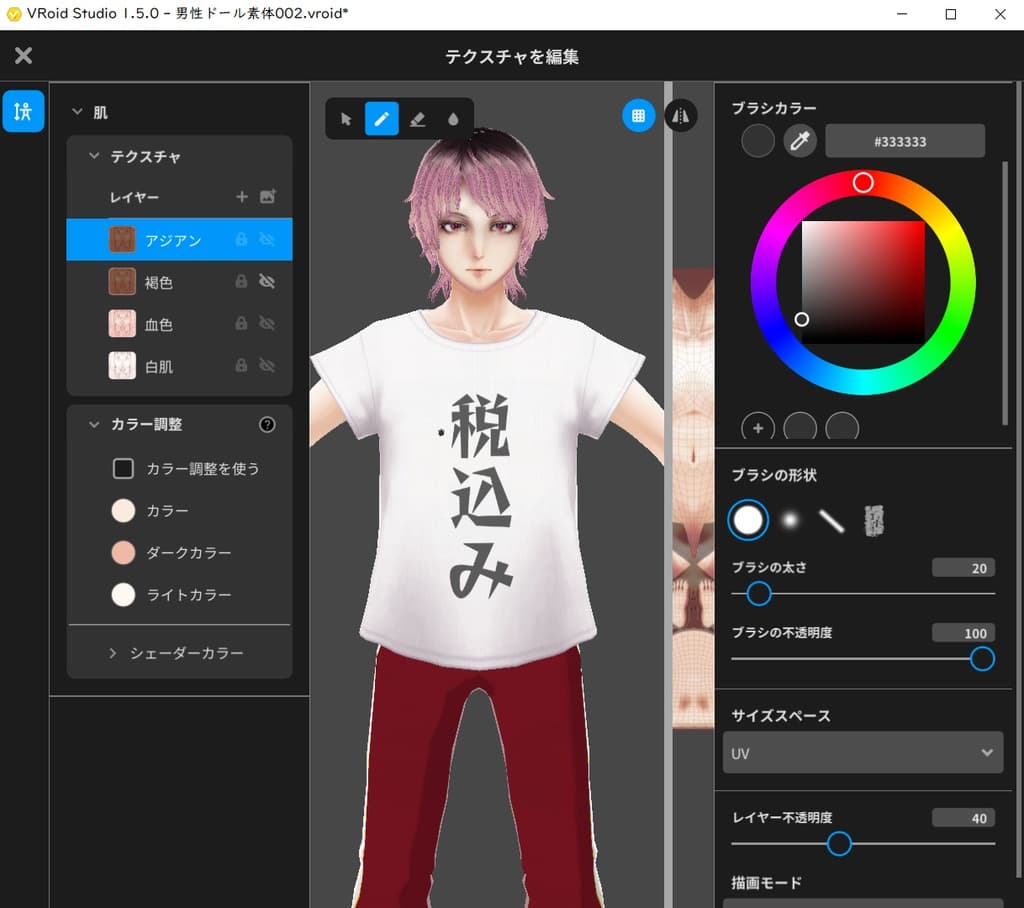Screen dimensions: 1024x908
Task: Add a new layer with the plus icon
Action: (x=240, y=197)
